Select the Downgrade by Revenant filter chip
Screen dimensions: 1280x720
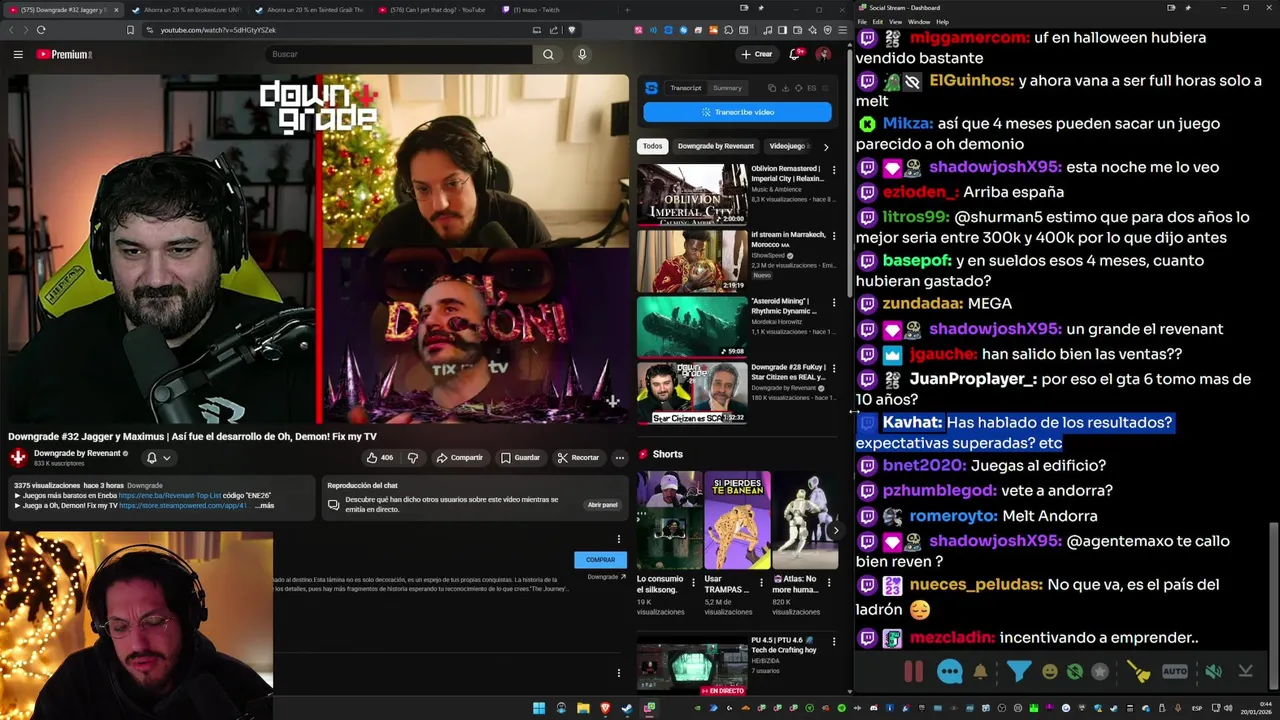click(716, 146)
